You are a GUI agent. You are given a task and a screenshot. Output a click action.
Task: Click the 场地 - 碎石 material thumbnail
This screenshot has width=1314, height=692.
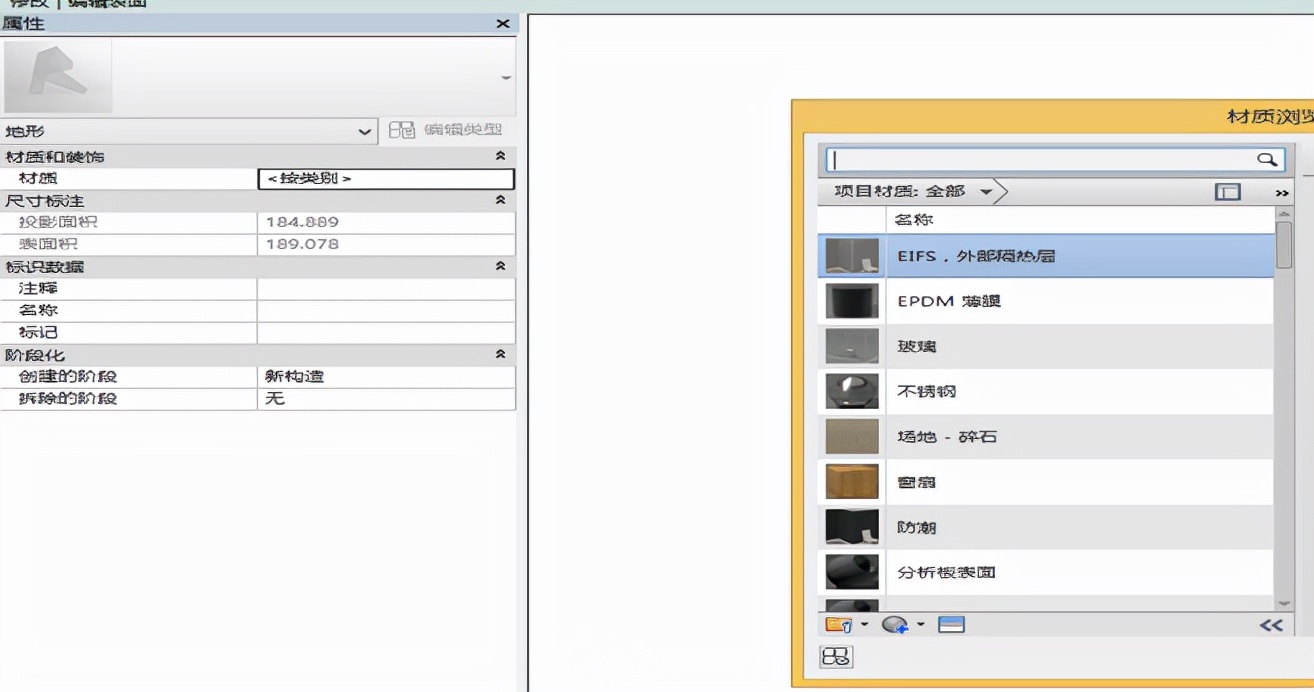pos(851,436)
